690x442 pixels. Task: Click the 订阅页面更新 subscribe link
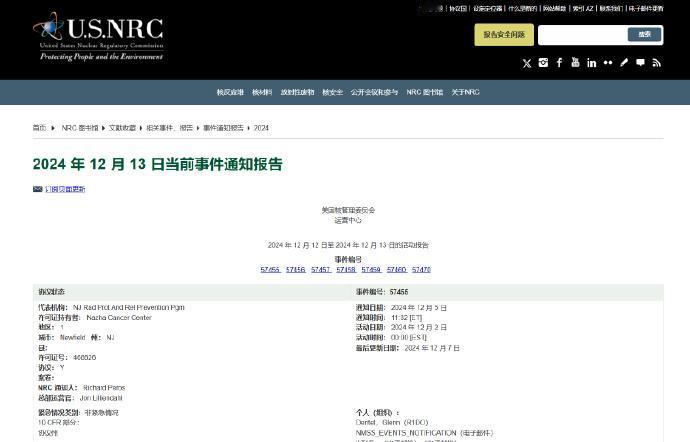pos(65,189)
